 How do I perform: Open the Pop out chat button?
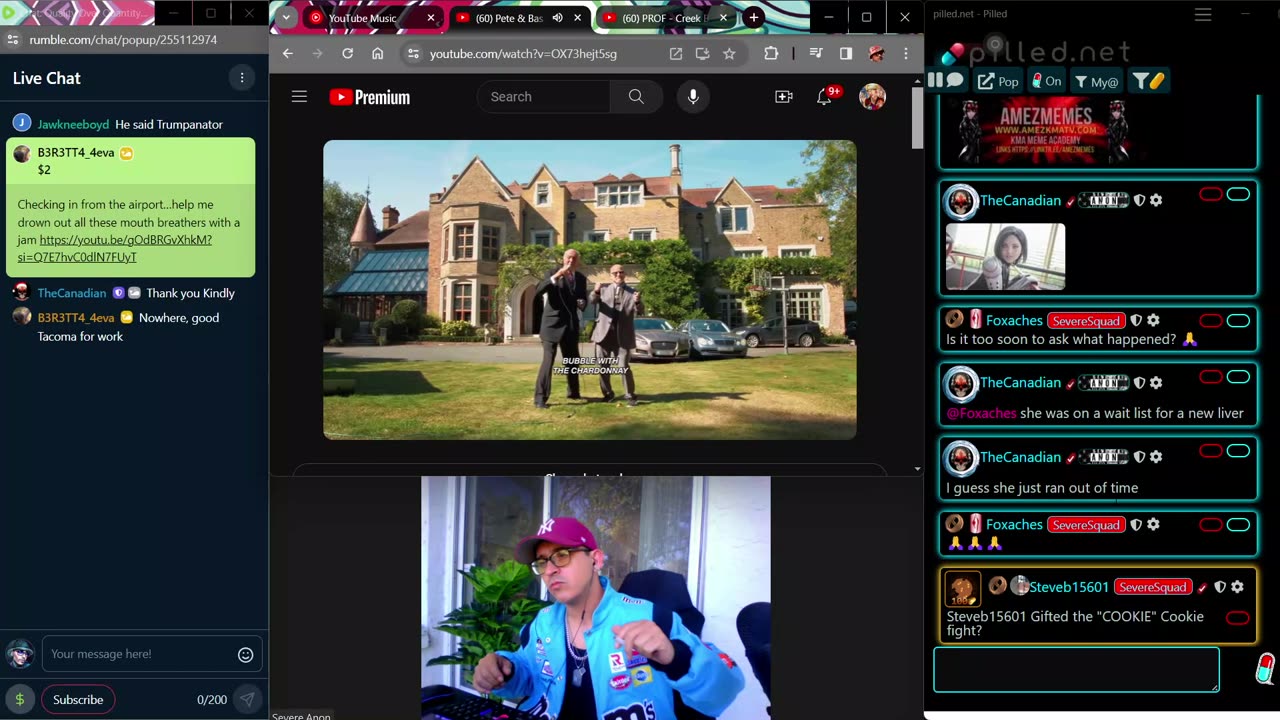[x=998, y=81]
